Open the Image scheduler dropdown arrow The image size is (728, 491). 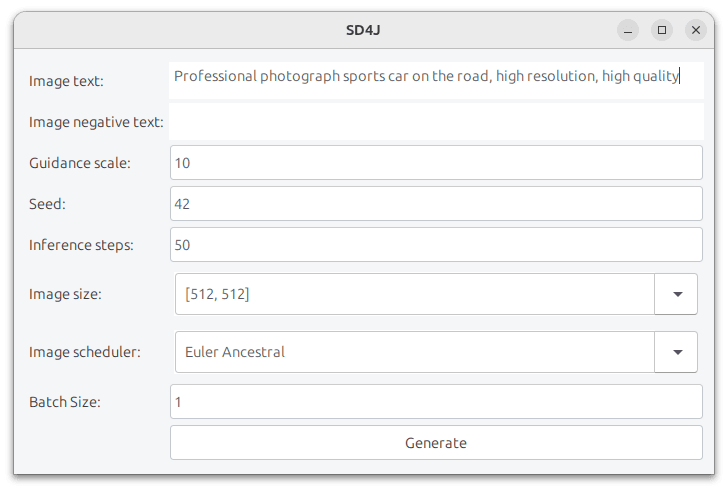tap(677, 352)
